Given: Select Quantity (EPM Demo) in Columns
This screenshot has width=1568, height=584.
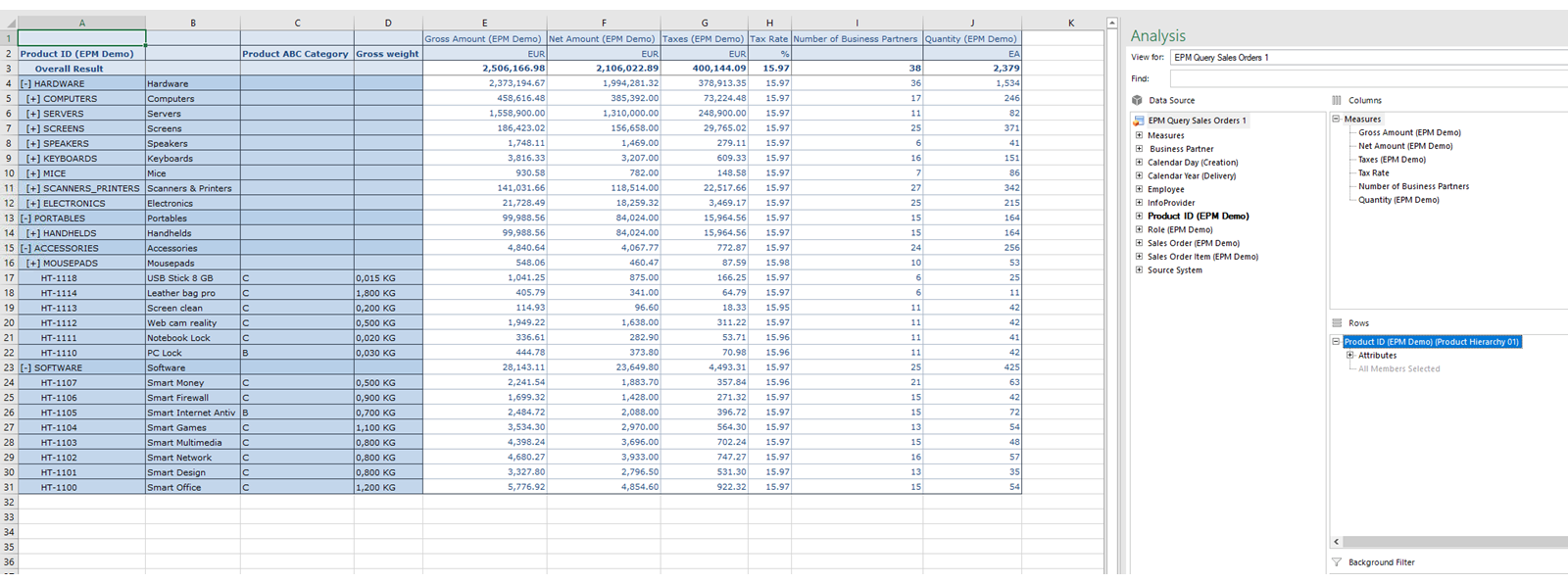Looking at the screenshot, I should [1398, 200].
